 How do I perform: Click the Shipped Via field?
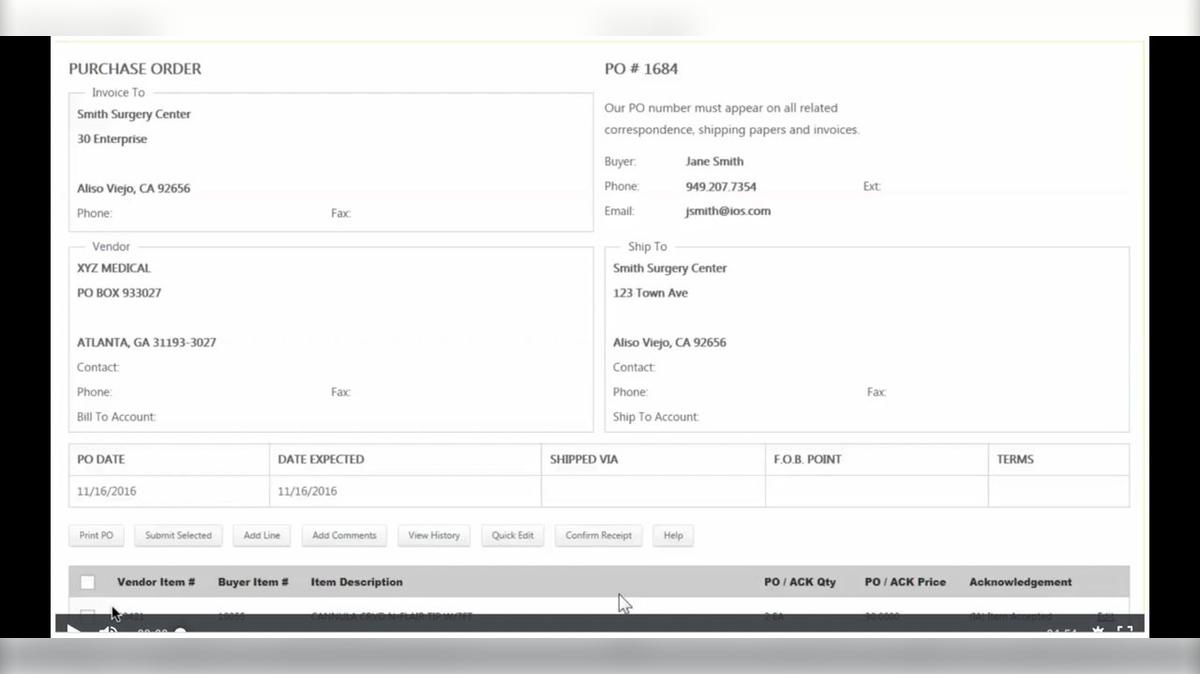(652, 490)
